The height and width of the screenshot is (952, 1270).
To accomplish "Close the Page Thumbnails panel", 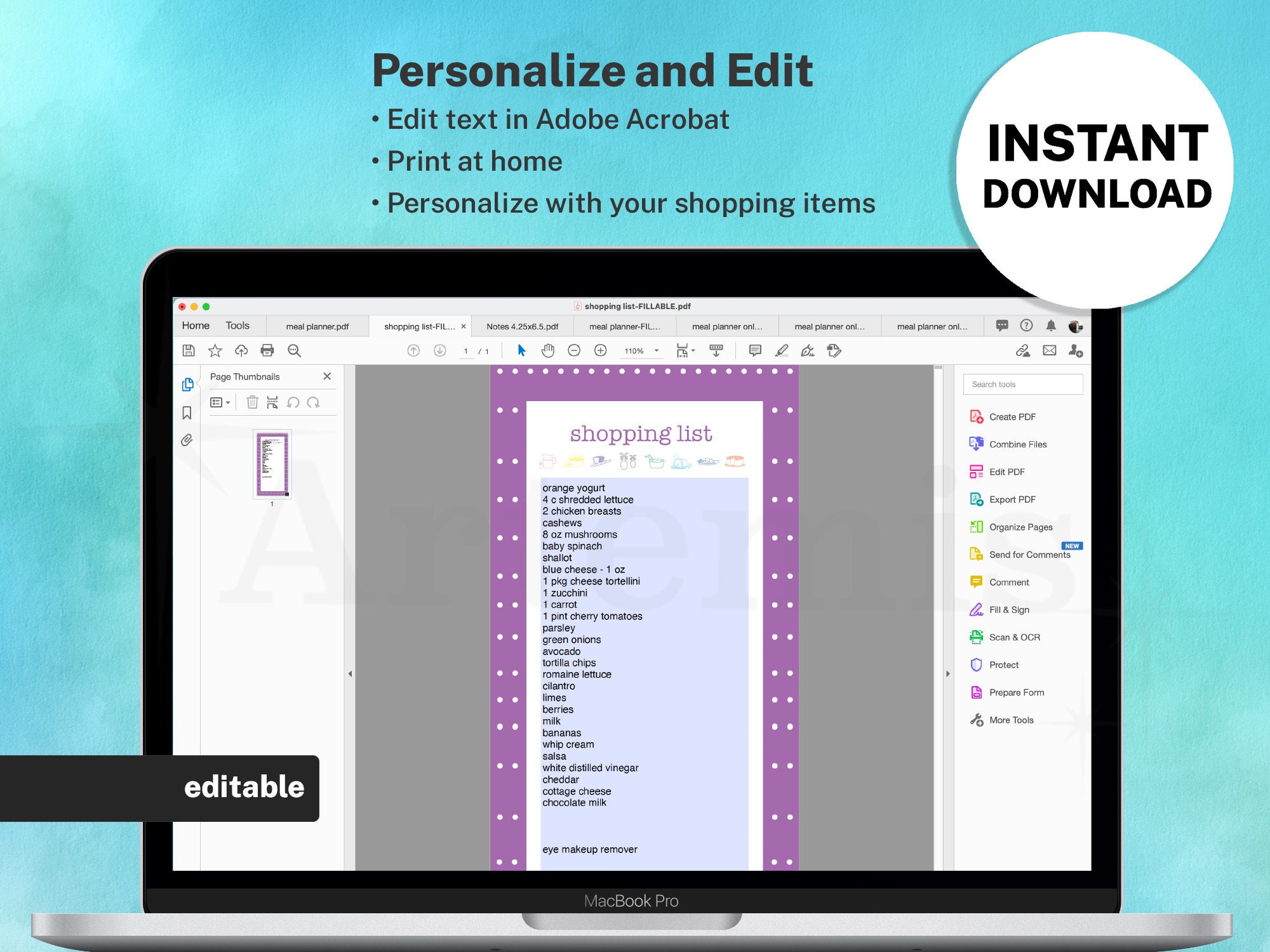I will point(327,376).
